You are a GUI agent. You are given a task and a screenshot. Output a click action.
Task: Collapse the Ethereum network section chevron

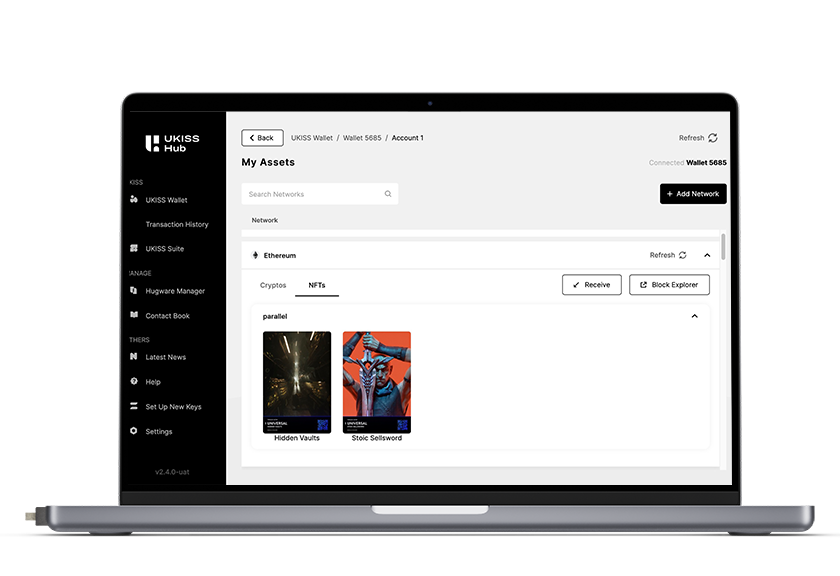(x=707, y=255)
